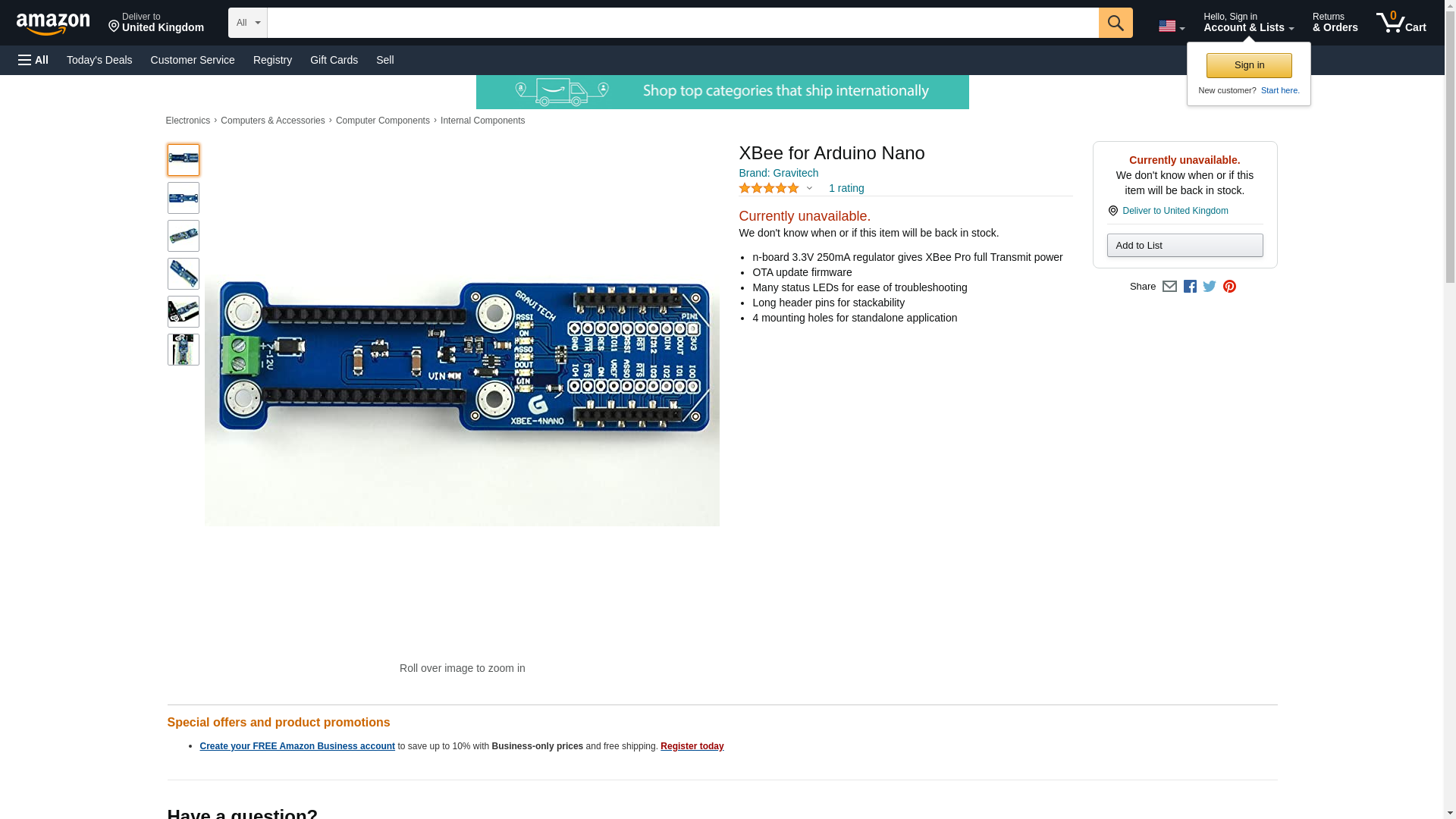
Task: Open the shopping cart icon
Action: [1401, 23]
